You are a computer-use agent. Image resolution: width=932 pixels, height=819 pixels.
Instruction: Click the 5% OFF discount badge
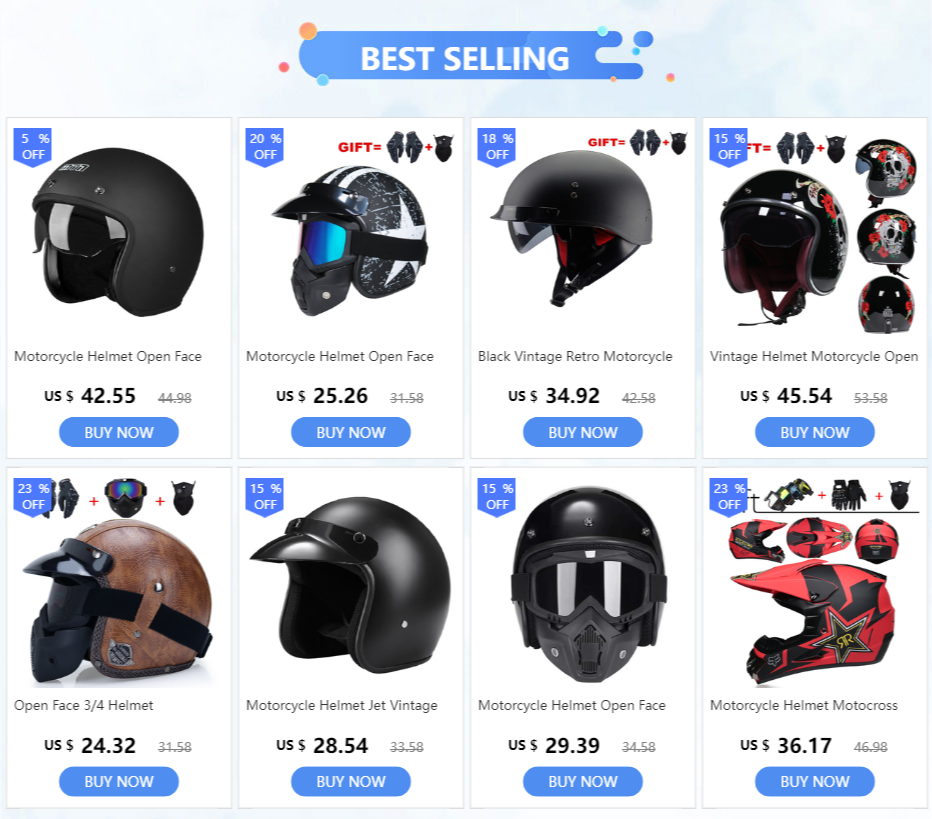33,147
